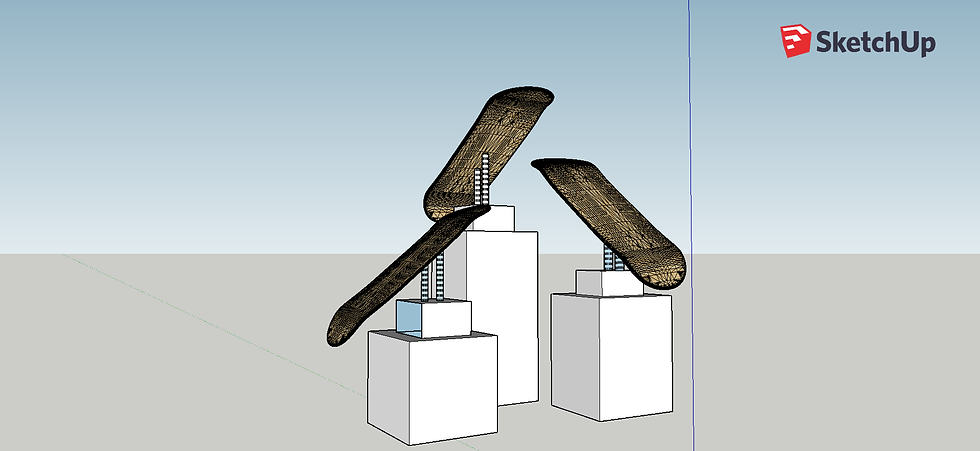Select the right-hand skateboard deck

click(x=609, y=222)
